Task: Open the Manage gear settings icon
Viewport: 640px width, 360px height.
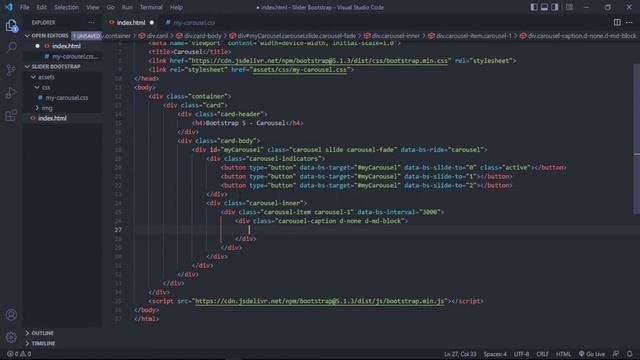Action: click(11, 337)
